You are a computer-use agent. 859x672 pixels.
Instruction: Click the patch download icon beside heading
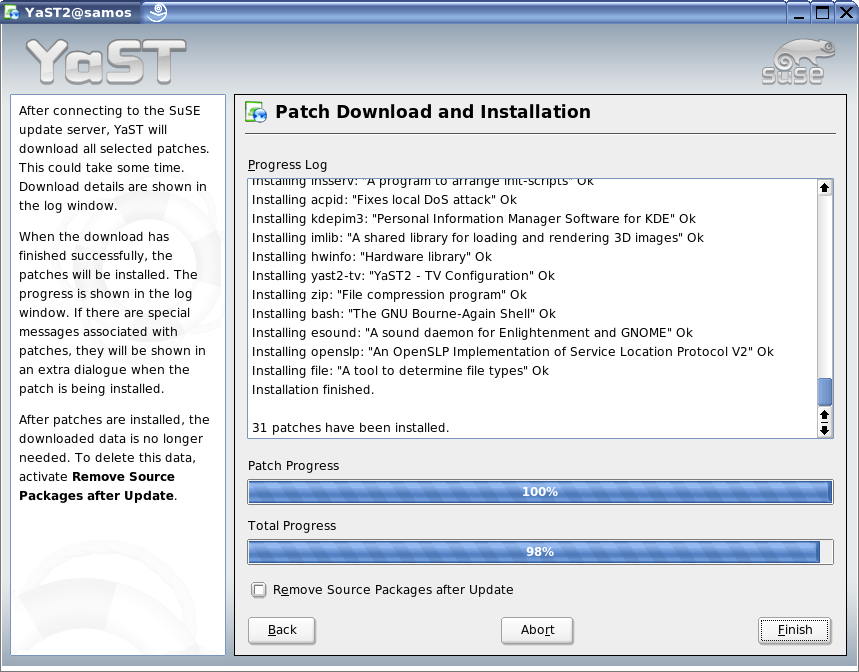256,112
